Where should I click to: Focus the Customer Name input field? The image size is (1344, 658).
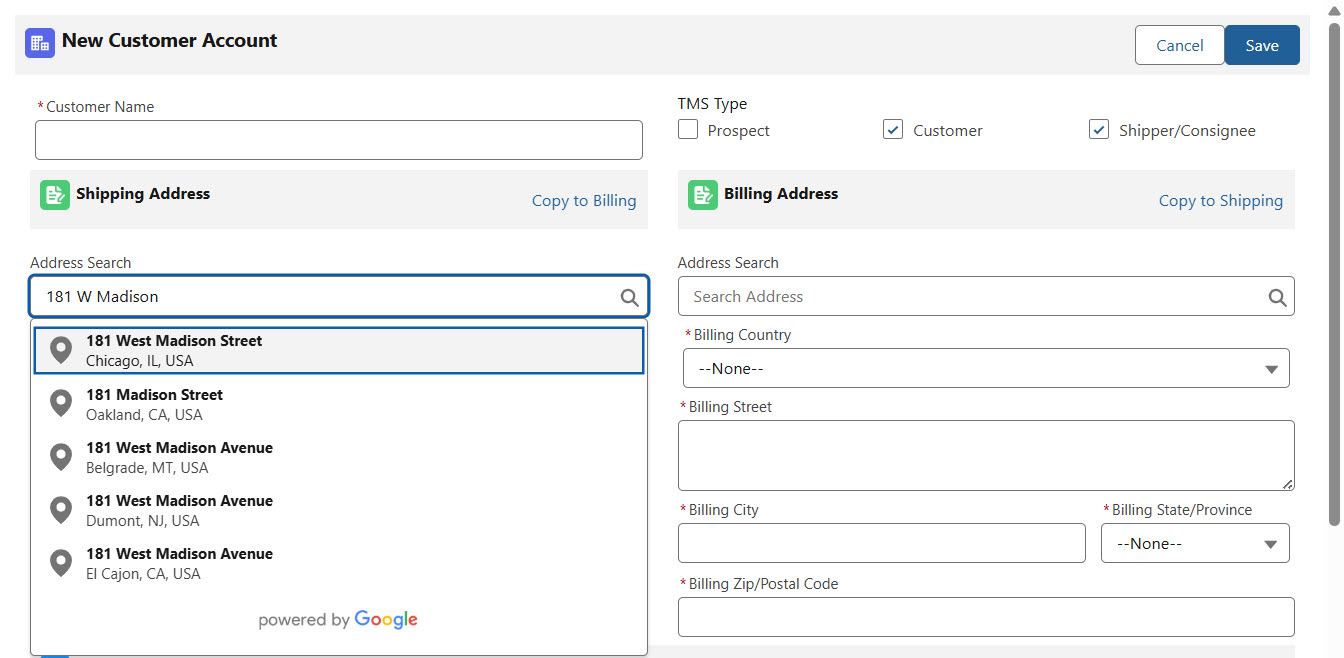coord(339,140)
